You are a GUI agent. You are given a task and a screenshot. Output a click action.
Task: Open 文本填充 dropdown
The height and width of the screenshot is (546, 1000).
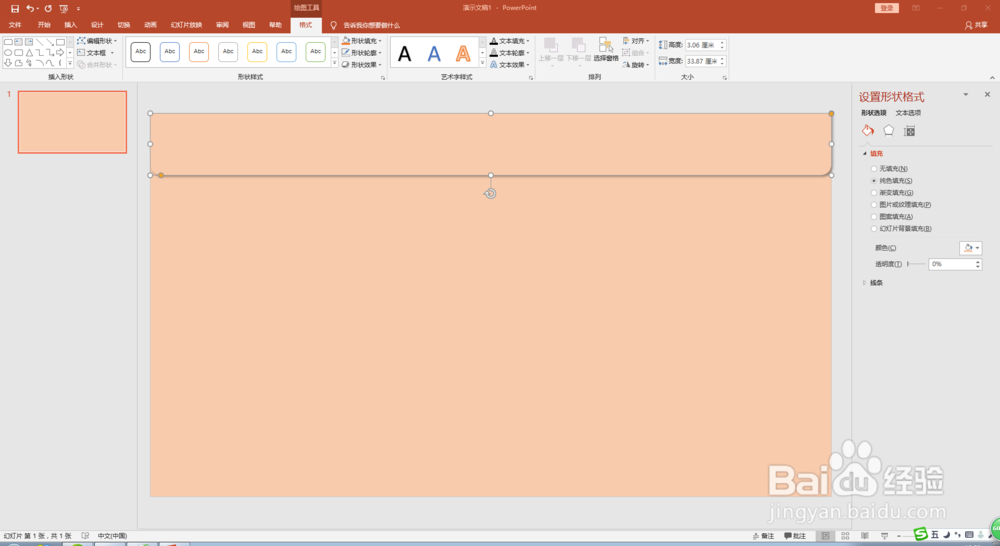point(510,41)
